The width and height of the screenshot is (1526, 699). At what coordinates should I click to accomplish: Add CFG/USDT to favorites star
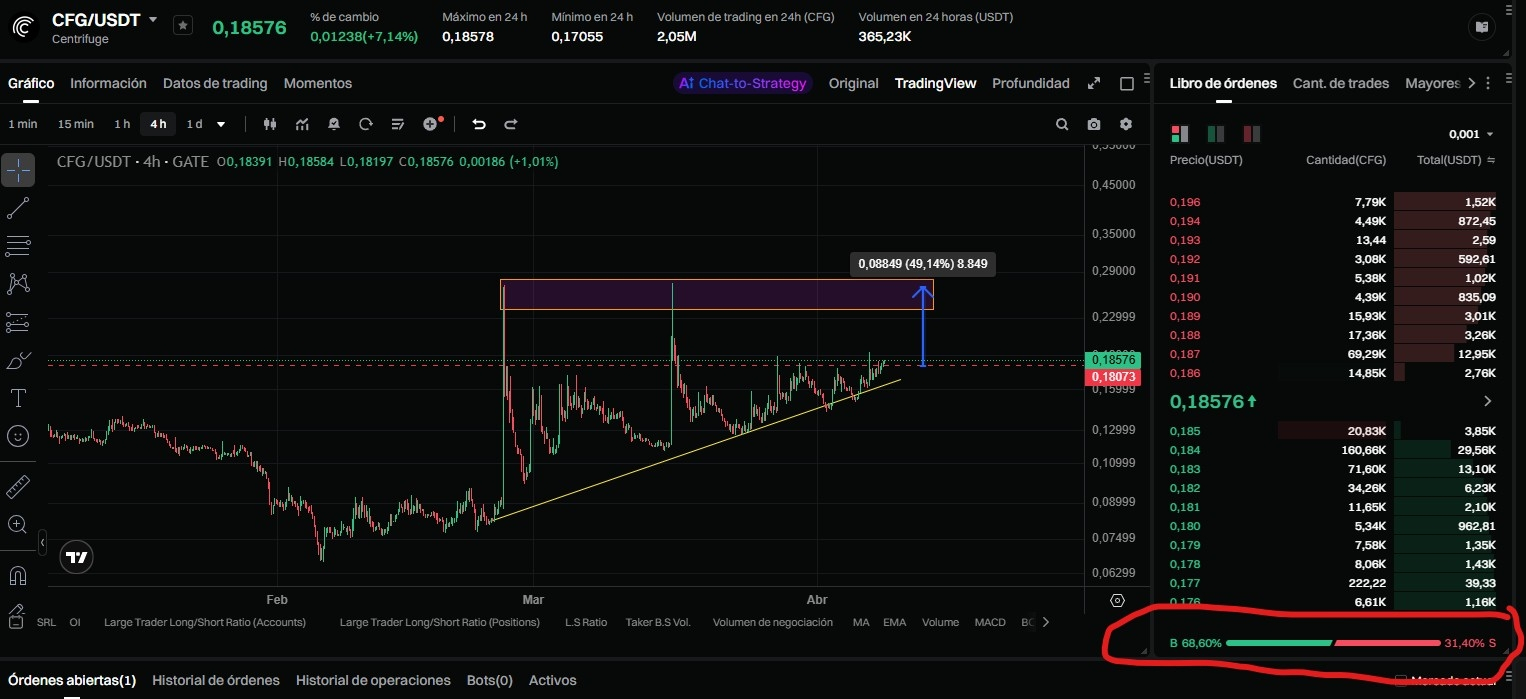coord(183,26)
